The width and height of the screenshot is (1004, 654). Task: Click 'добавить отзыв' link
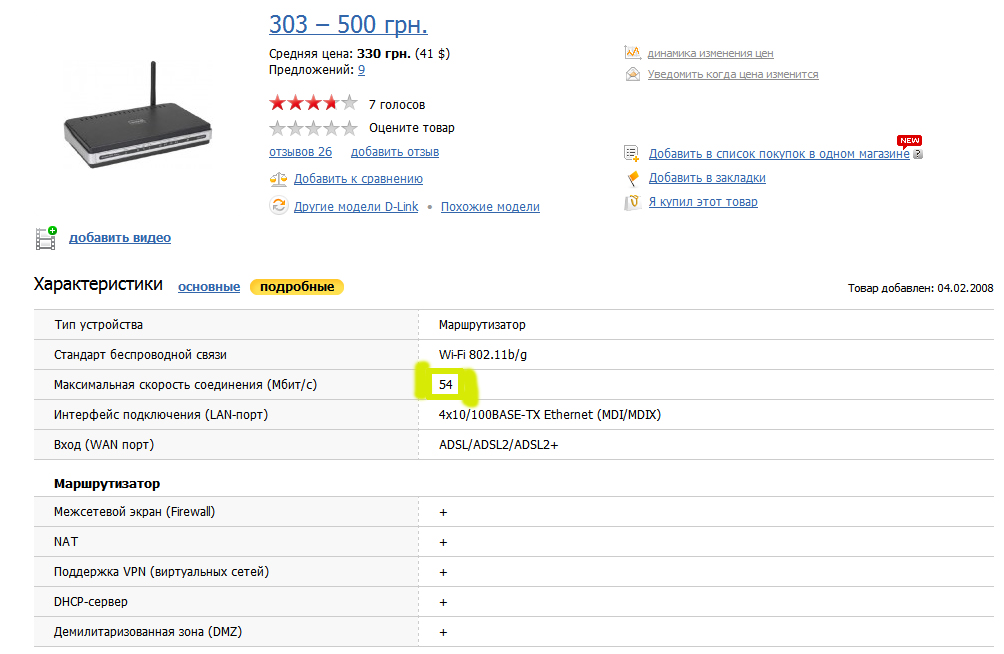point(394,152)
